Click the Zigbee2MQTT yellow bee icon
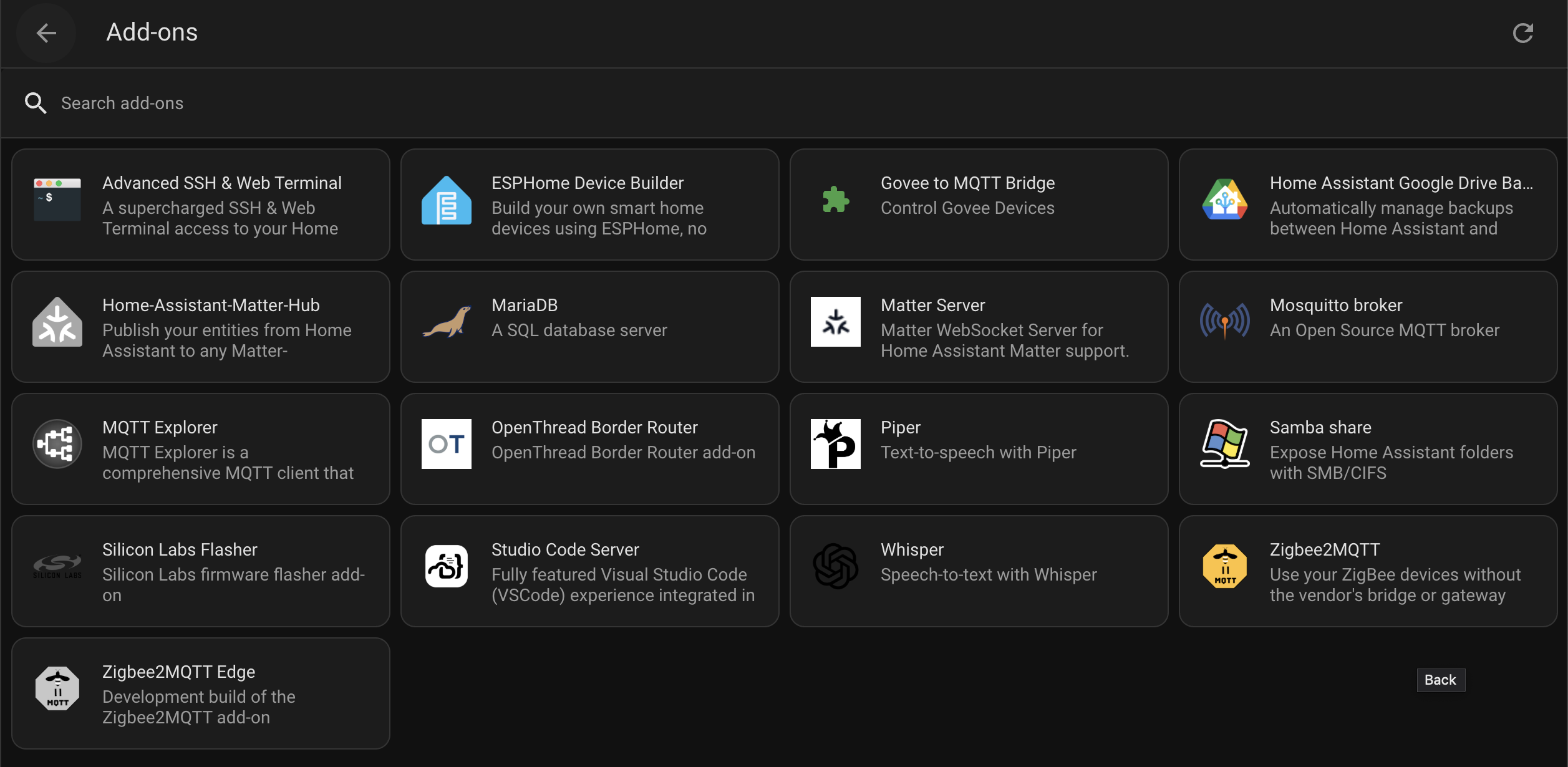Image resolution: width=1568 pixels, height=767 pixels. click(1224, 566)
